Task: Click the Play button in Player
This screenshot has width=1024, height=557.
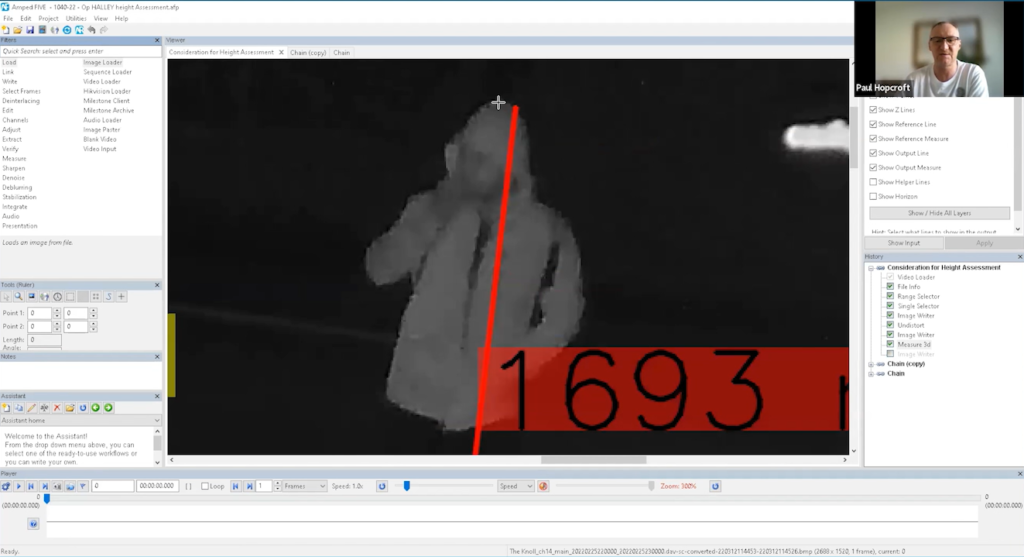Action: click(18, 486)
